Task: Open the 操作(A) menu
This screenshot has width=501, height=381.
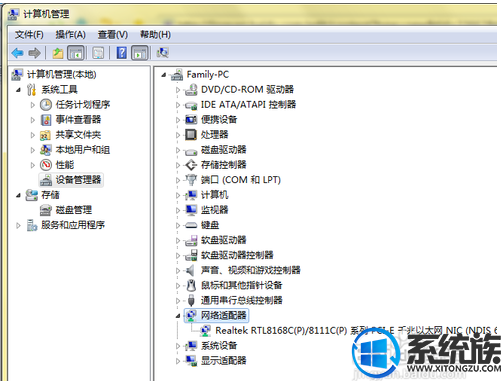Action: (x=70, y=34)
